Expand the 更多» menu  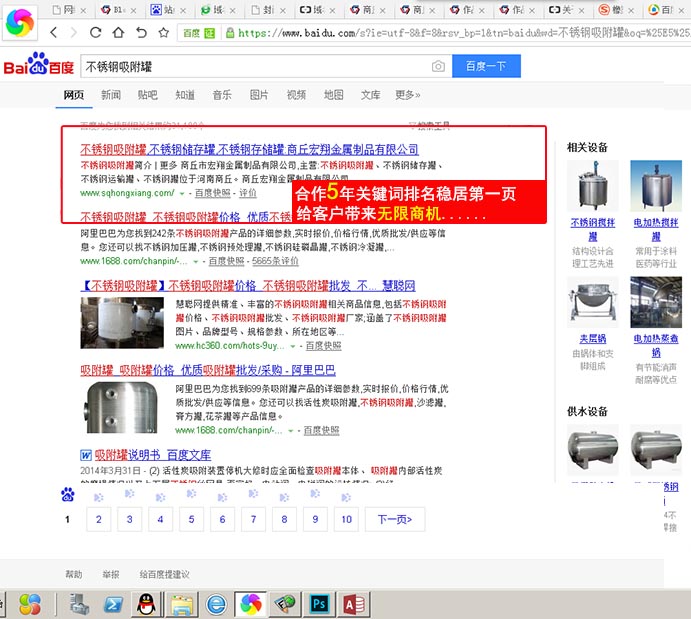click(x=408, y=95)
